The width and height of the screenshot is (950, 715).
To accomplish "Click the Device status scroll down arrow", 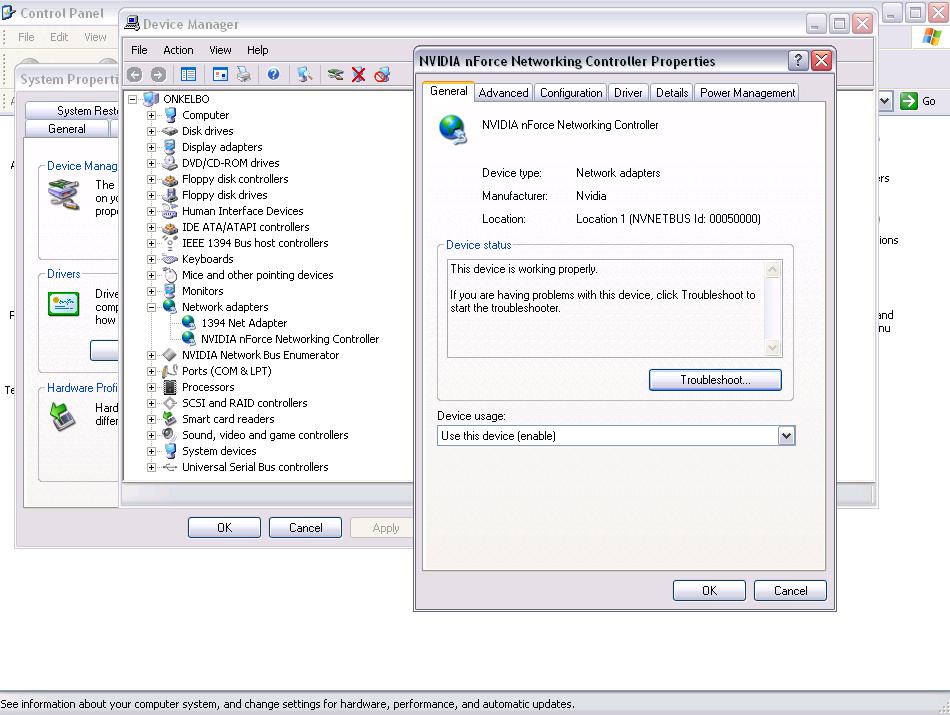I will coord(772,348).
